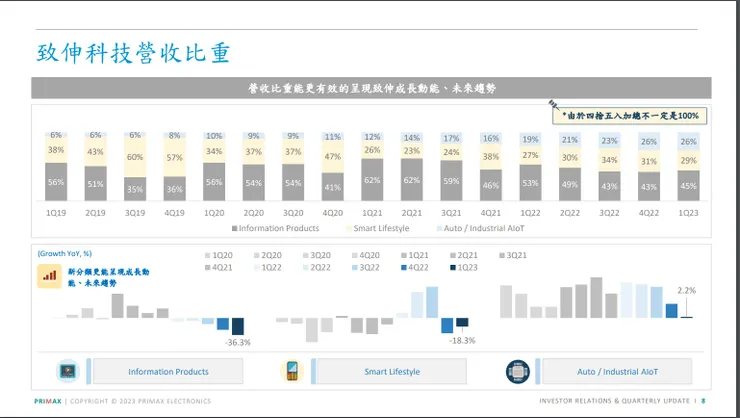This screenshot has width=740, height=418.
Task: Click the 4Q20 axis label
Action: point(333,213)
